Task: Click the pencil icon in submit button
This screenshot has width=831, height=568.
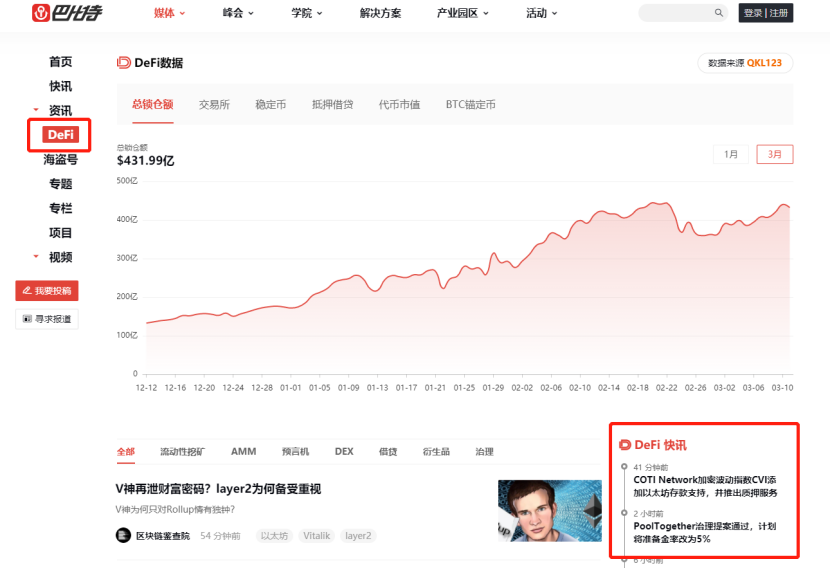Action: click(x=27, y=290)
